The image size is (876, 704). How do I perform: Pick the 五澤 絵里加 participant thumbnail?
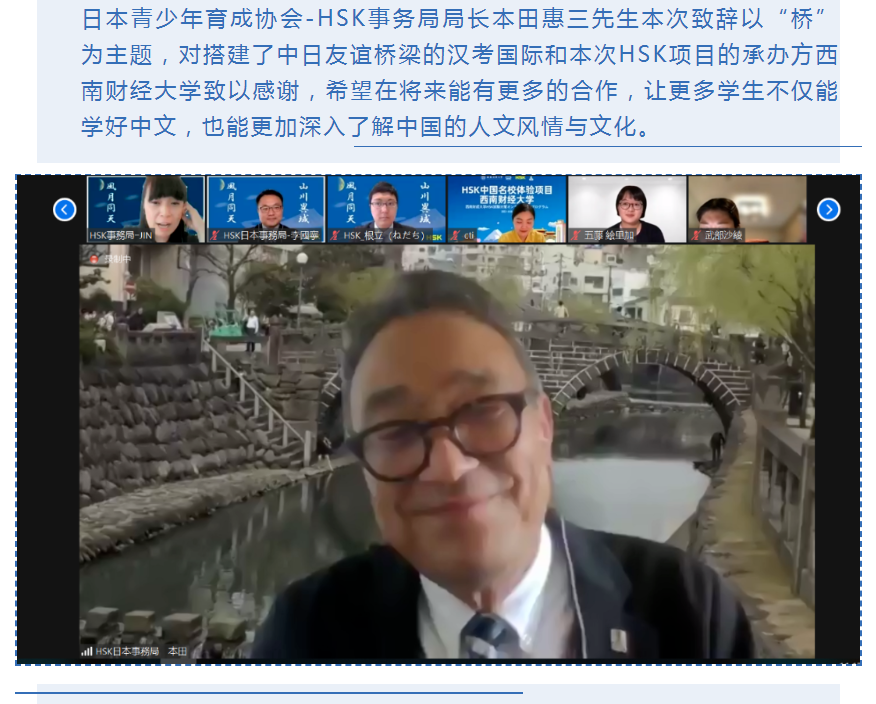[x=627, y=209]
